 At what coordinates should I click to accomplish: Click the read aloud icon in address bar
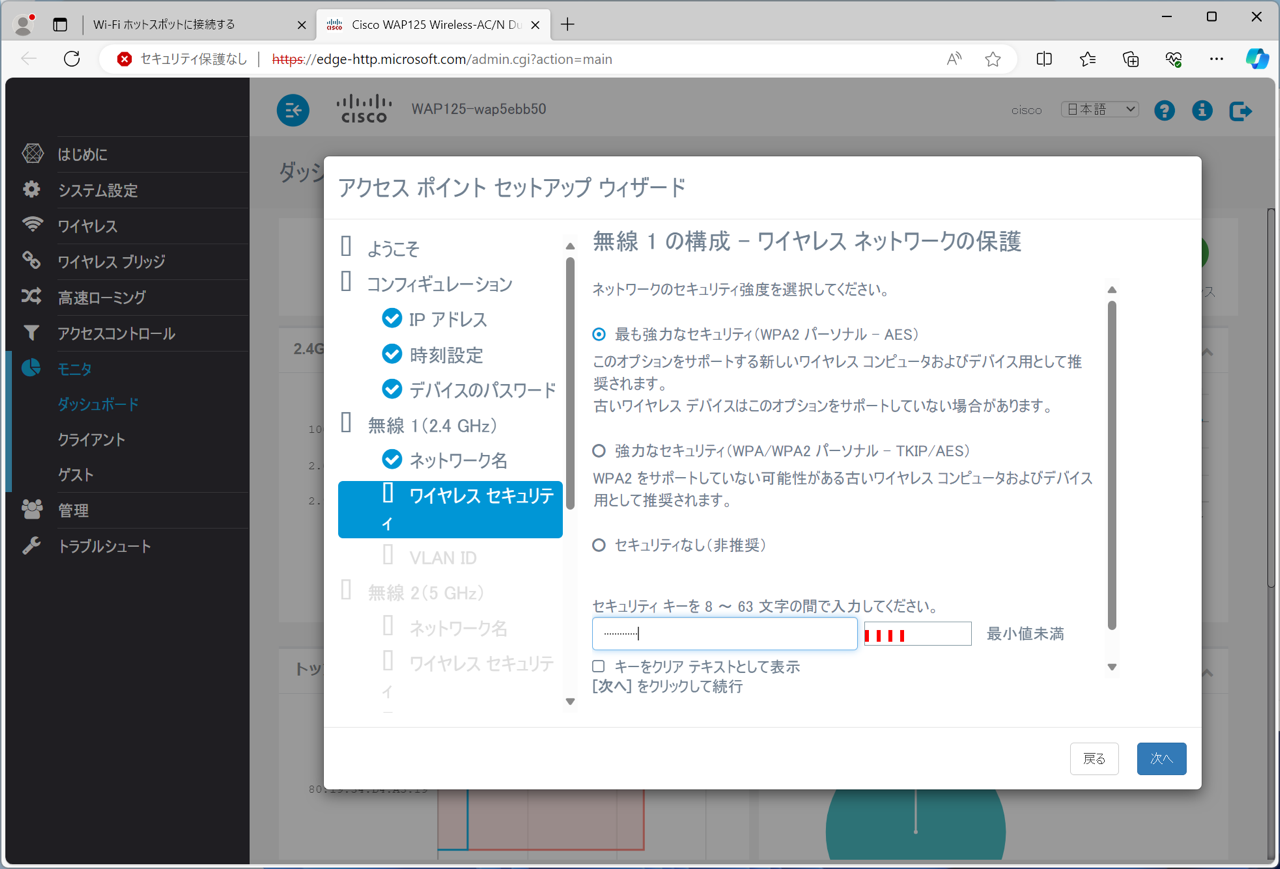(x=954, y=59)
